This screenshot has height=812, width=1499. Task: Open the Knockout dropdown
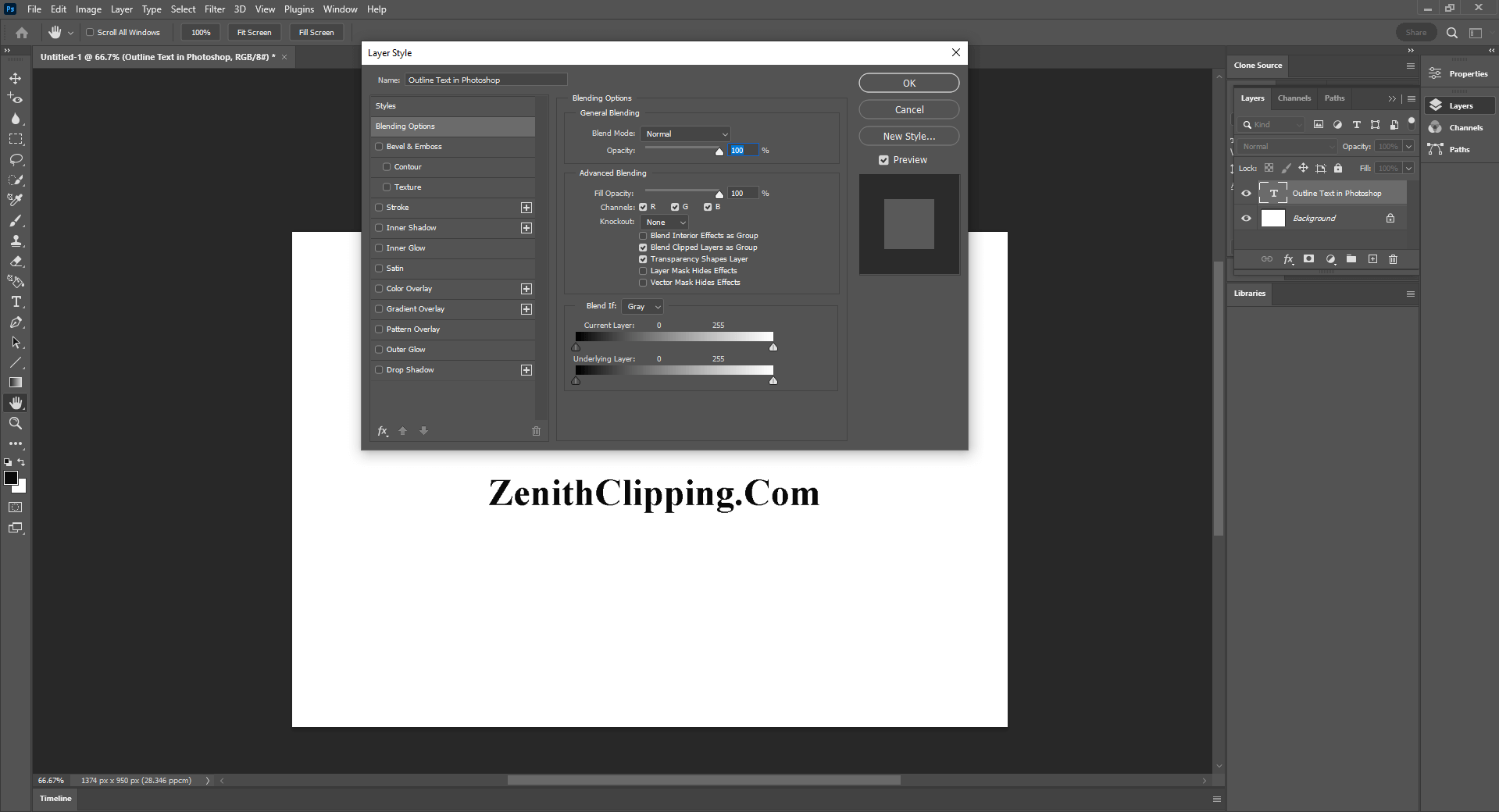[663, 222]
